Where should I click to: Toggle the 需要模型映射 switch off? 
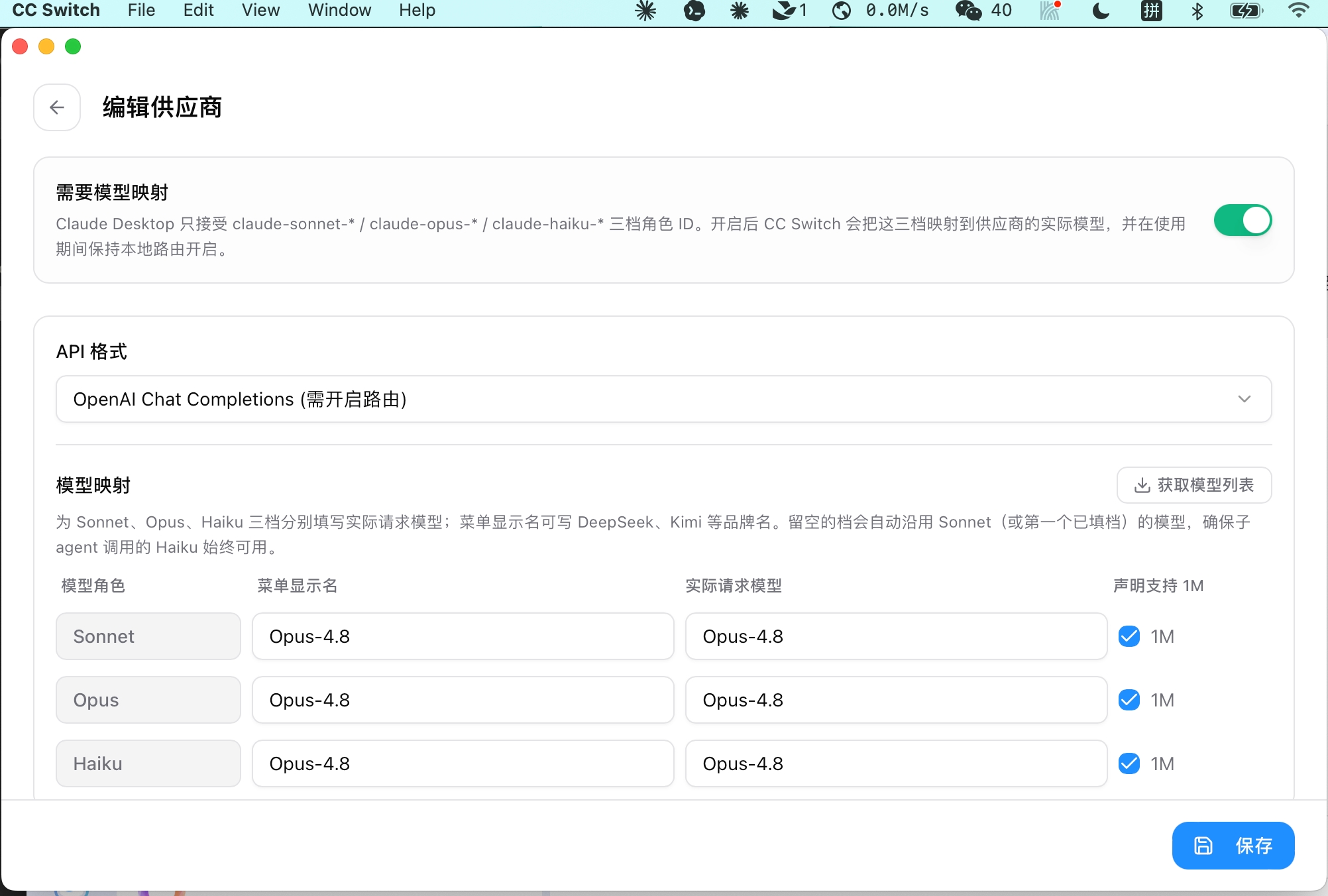coord(1243,221)
